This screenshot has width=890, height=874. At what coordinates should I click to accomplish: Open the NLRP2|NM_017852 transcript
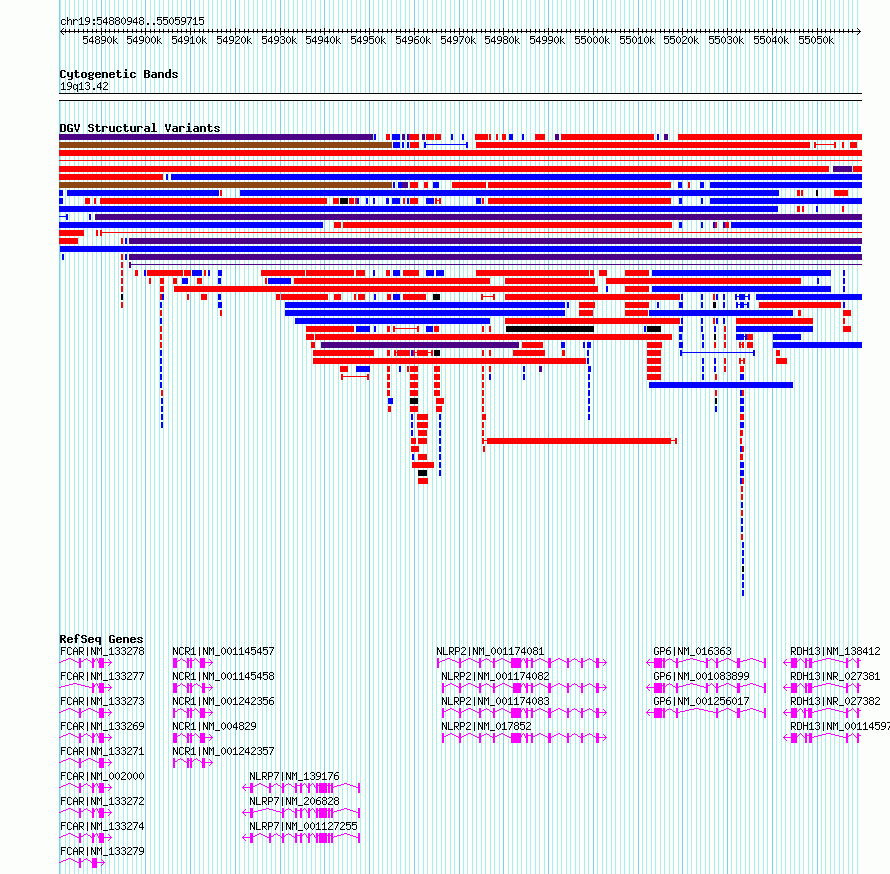pos(486,726)
